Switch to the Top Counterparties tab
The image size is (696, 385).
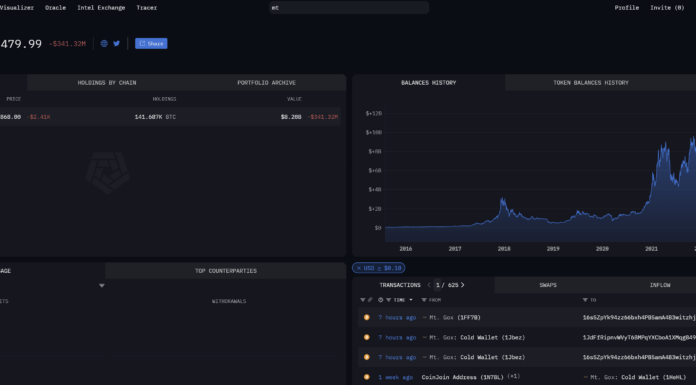[x=226, y=271]
